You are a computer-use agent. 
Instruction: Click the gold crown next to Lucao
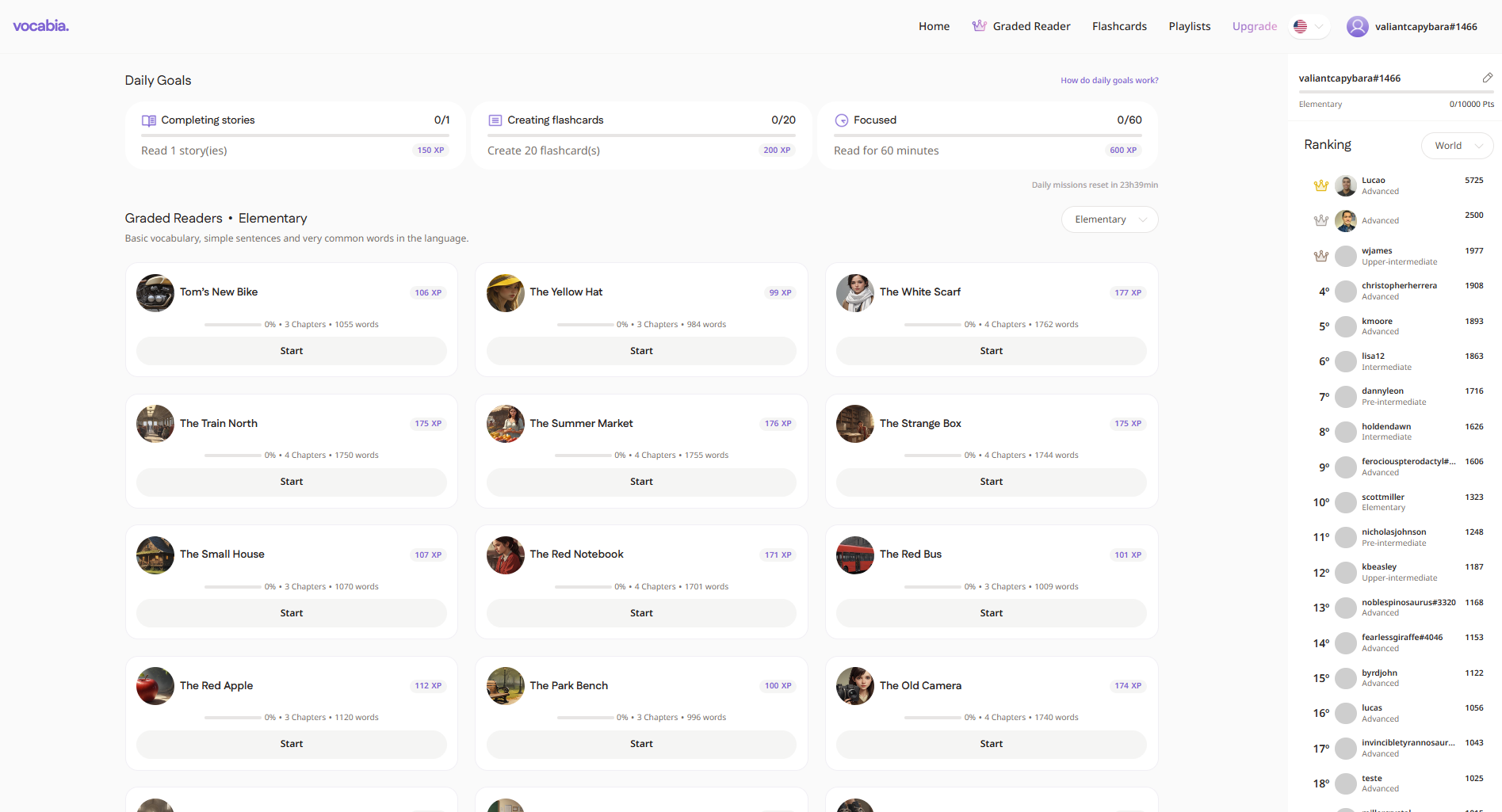tap(1320, 186)
